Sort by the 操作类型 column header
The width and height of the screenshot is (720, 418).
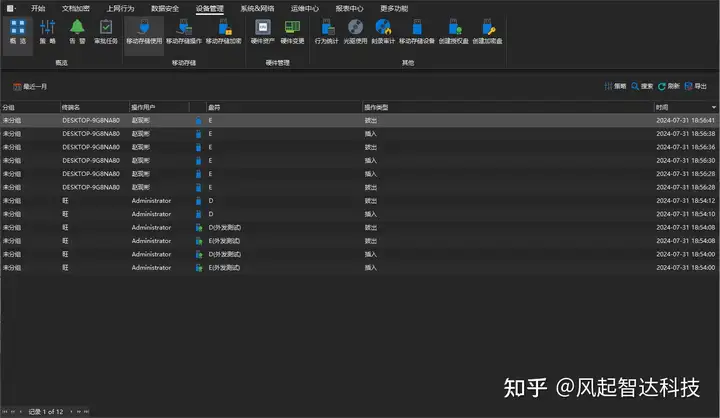[x=508, y=107]
